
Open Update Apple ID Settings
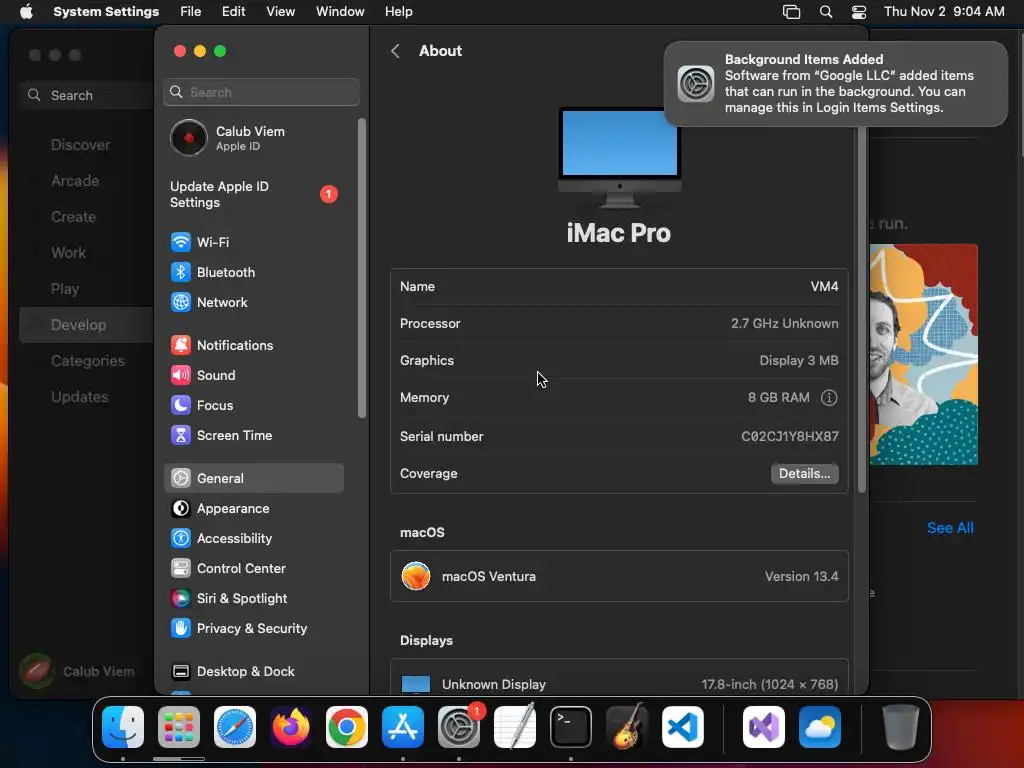[253, 195]
